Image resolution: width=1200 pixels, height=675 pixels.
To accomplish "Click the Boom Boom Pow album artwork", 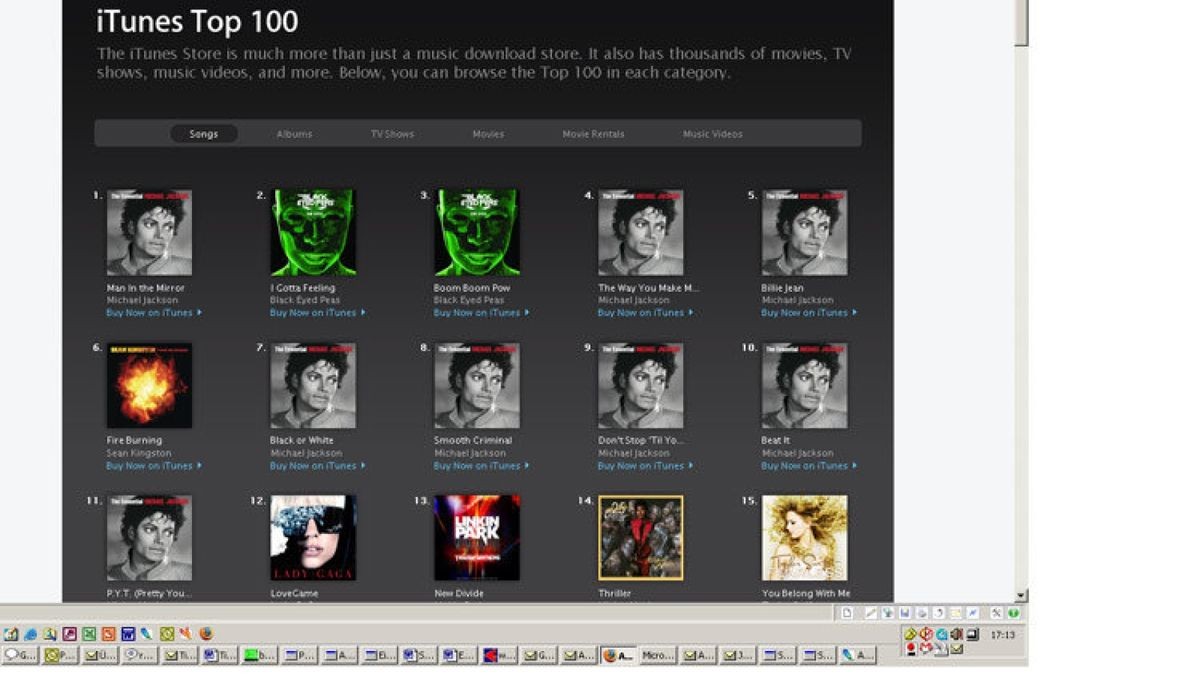I will coord(477,232).
